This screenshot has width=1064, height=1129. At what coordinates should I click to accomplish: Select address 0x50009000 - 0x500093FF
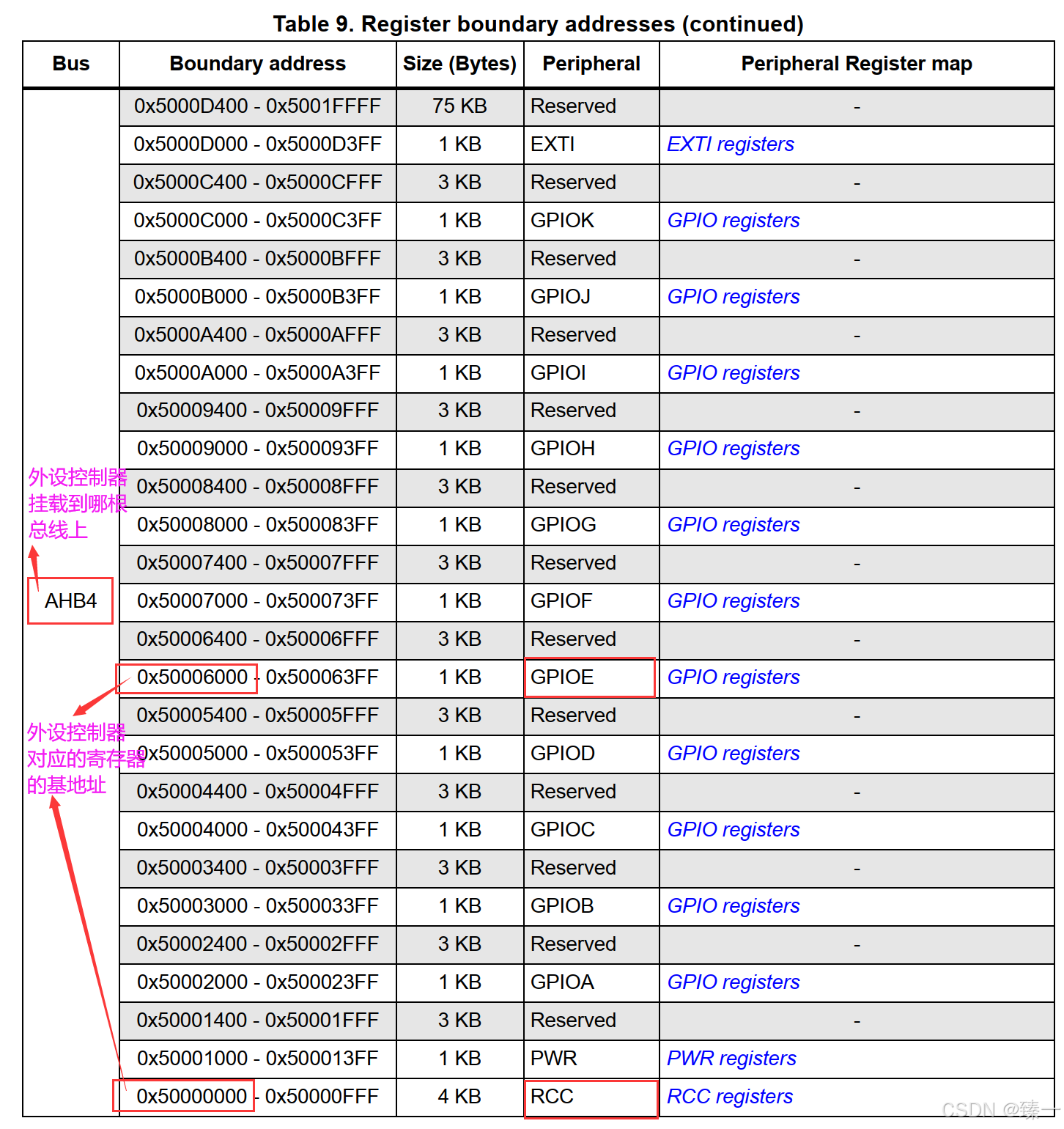[257, 449]
